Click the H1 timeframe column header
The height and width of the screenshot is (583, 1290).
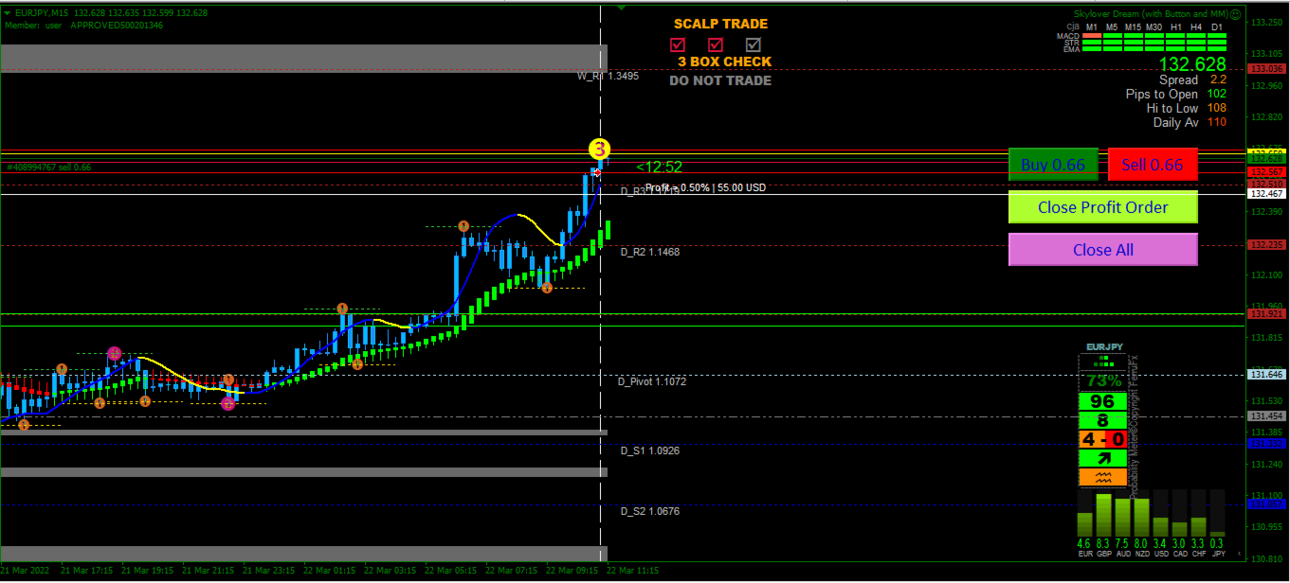pos(1176,26)
